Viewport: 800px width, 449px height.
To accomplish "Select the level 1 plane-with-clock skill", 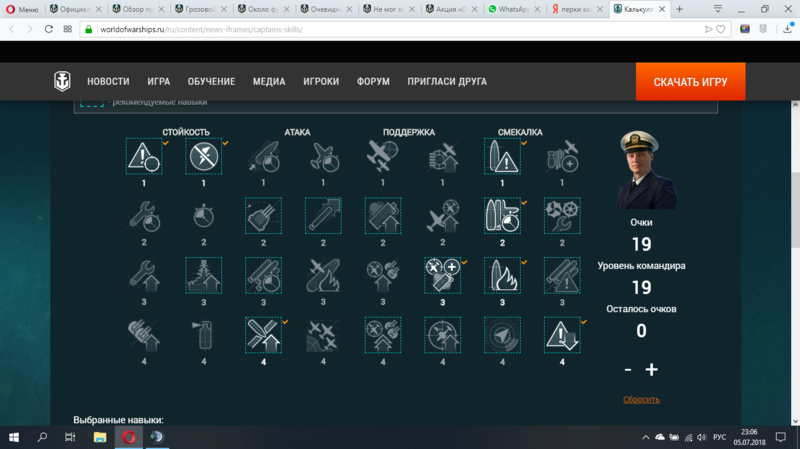I will coord(323,156).
